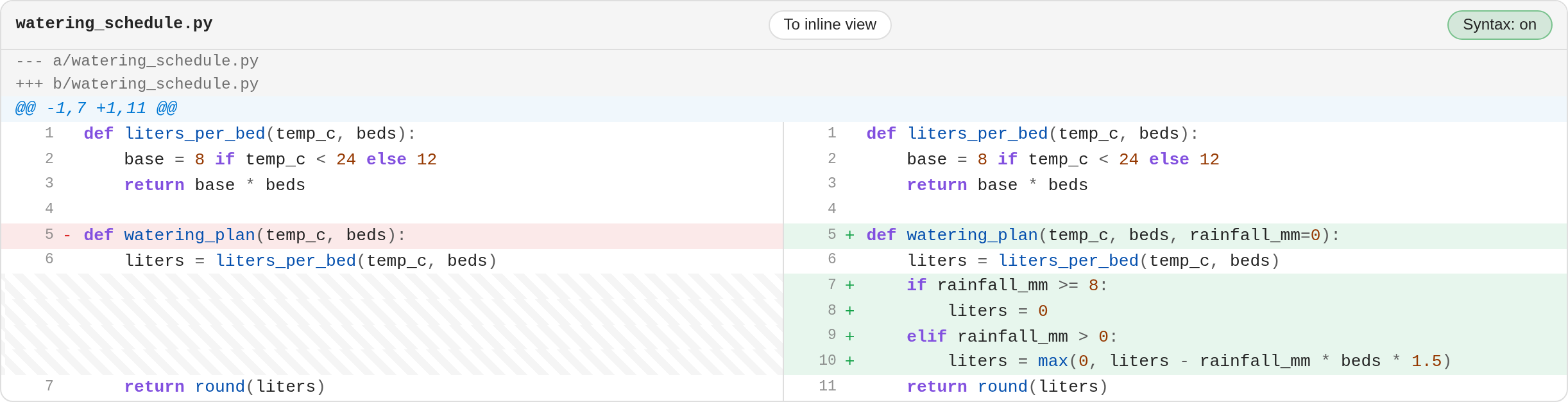This screenshot has height=411, width=1568.
Task: Click the plus marker on right line 9
Action: (x=849, y=337)
